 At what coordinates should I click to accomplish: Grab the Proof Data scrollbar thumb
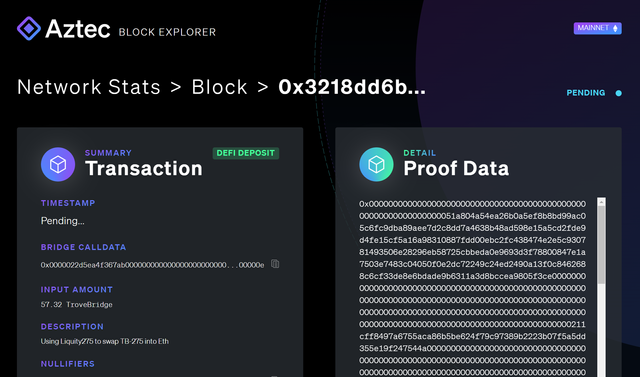601,245
